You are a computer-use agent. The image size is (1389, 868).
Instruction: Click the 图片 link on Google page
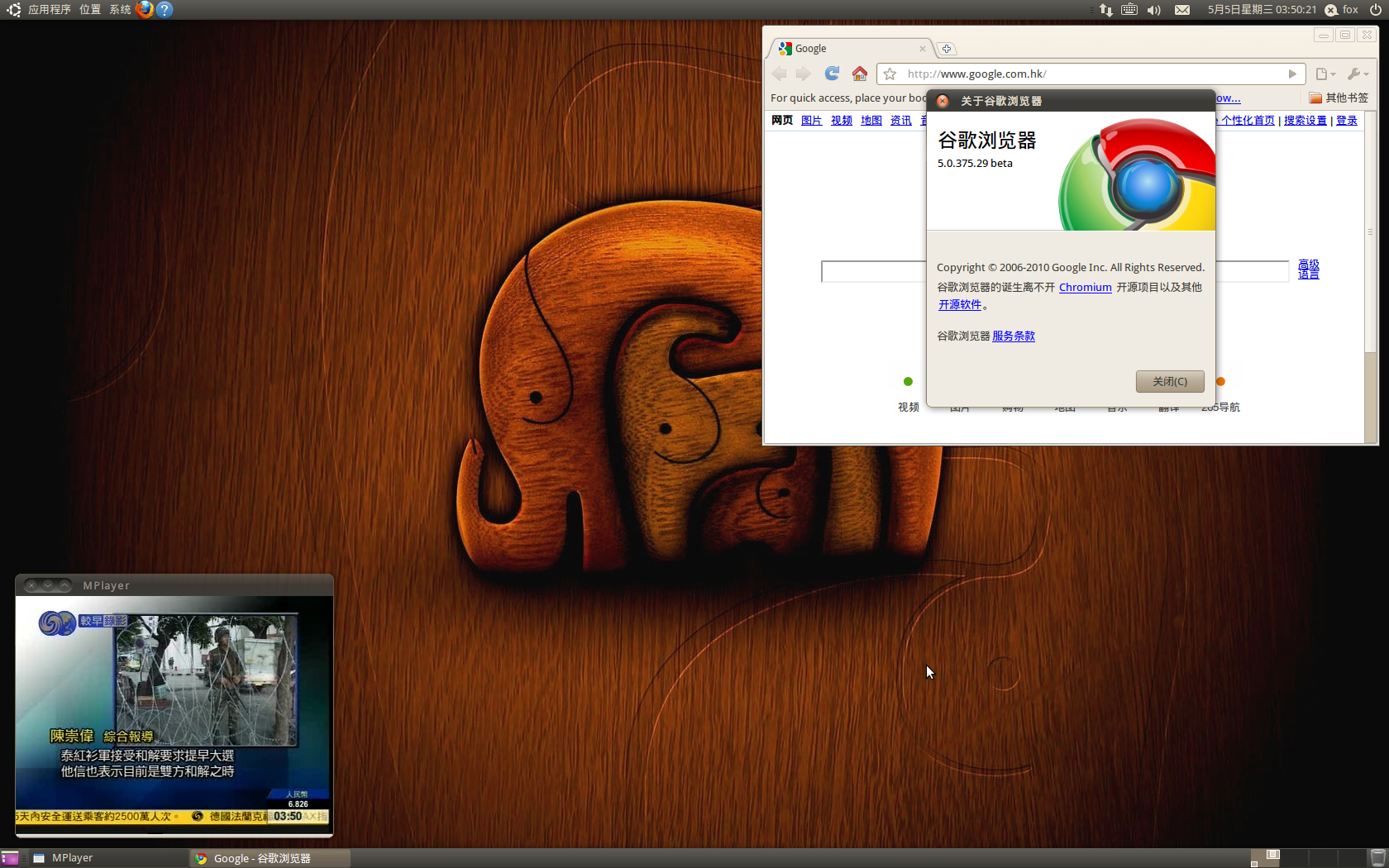811,121
